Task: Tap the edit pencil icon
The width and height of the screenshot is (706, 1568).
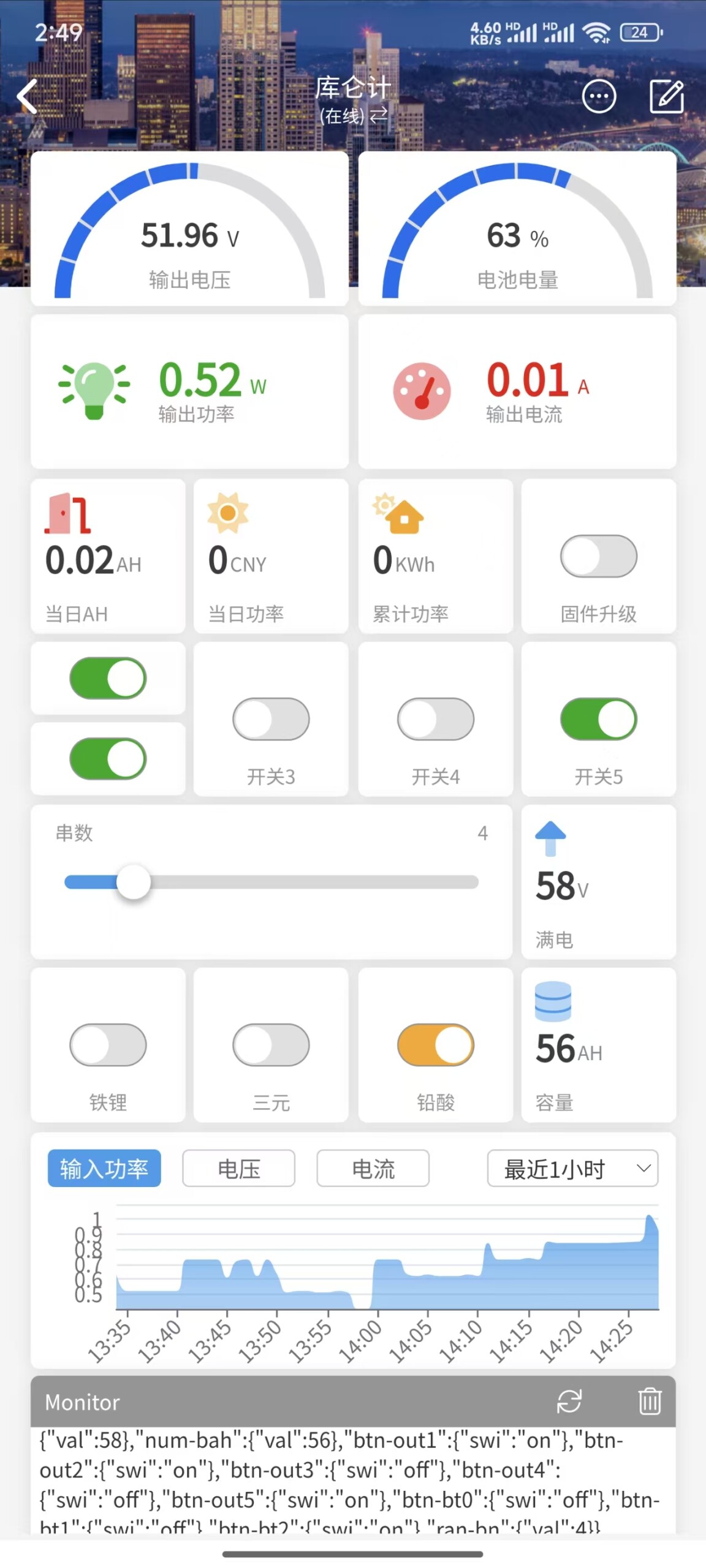Action: pos(666,96)
